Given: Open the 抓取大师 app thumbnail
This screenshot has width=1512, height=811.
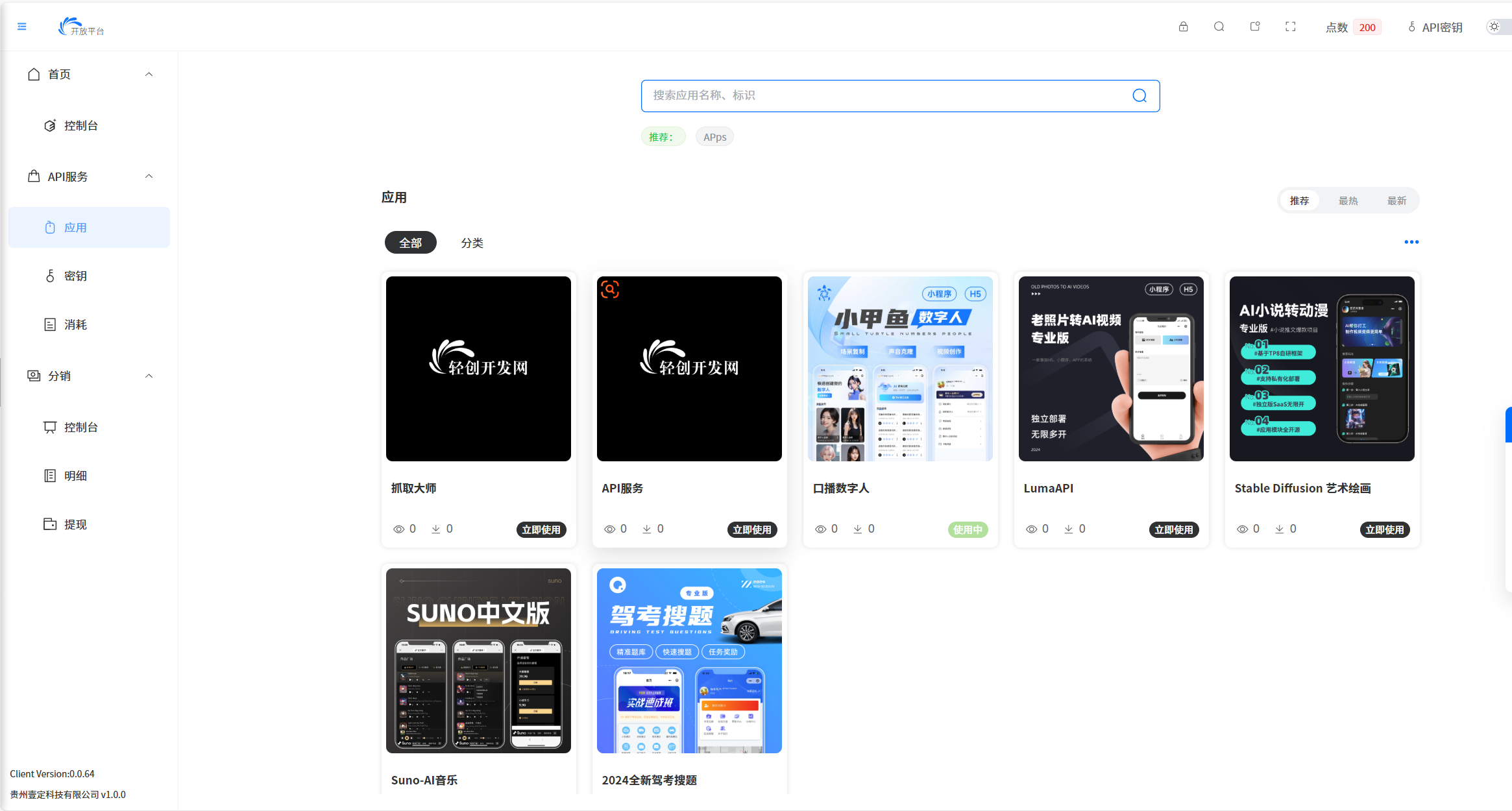Looking at the screenshot, I should click(478, 369).
